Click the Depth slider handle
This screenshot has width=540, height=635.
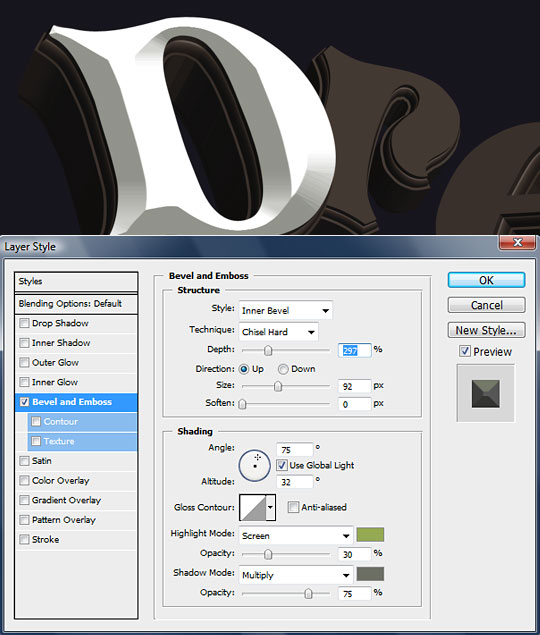coord(268,350)
